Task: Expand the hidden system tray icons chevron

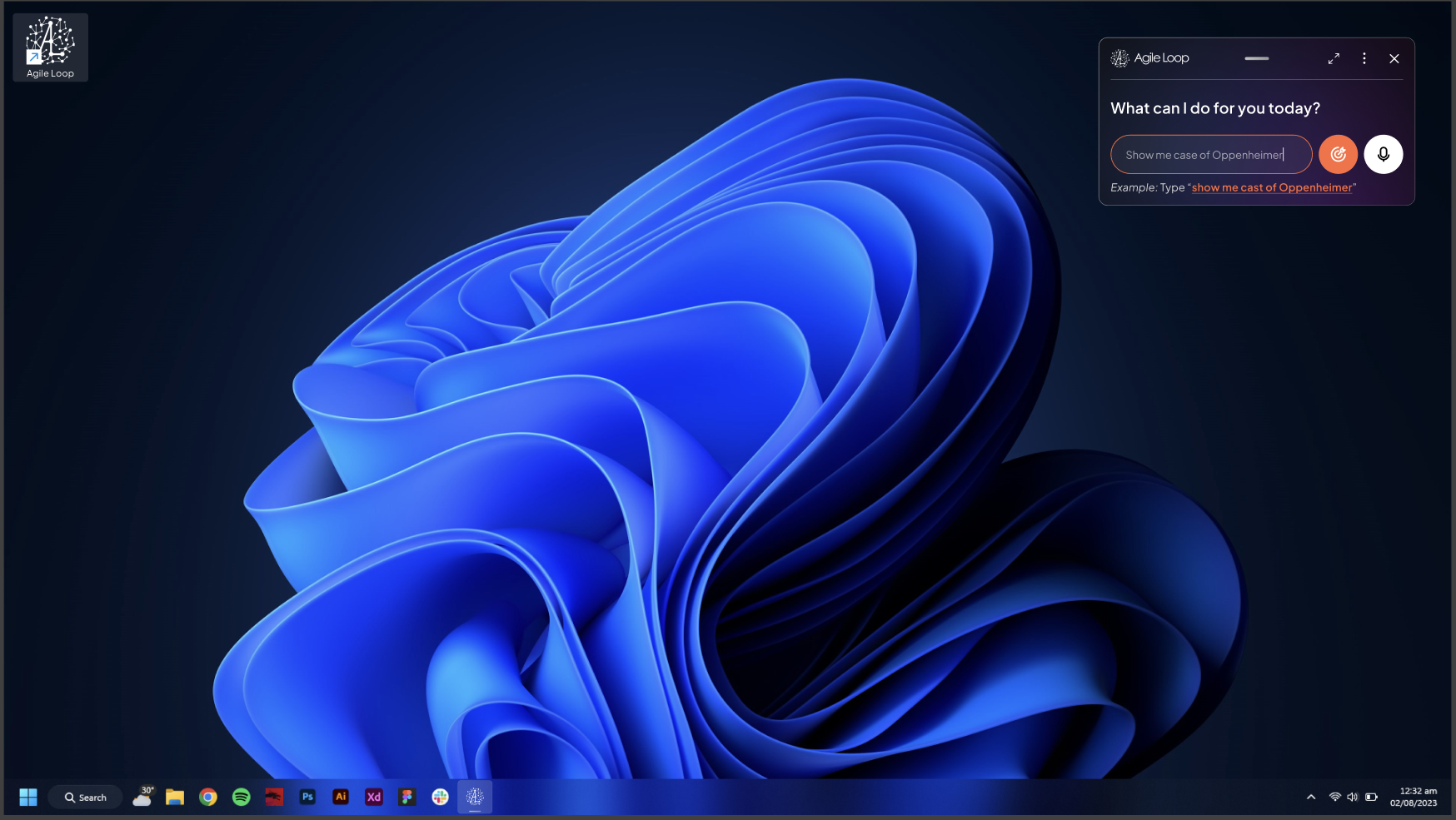Action: pos(1310,798)
